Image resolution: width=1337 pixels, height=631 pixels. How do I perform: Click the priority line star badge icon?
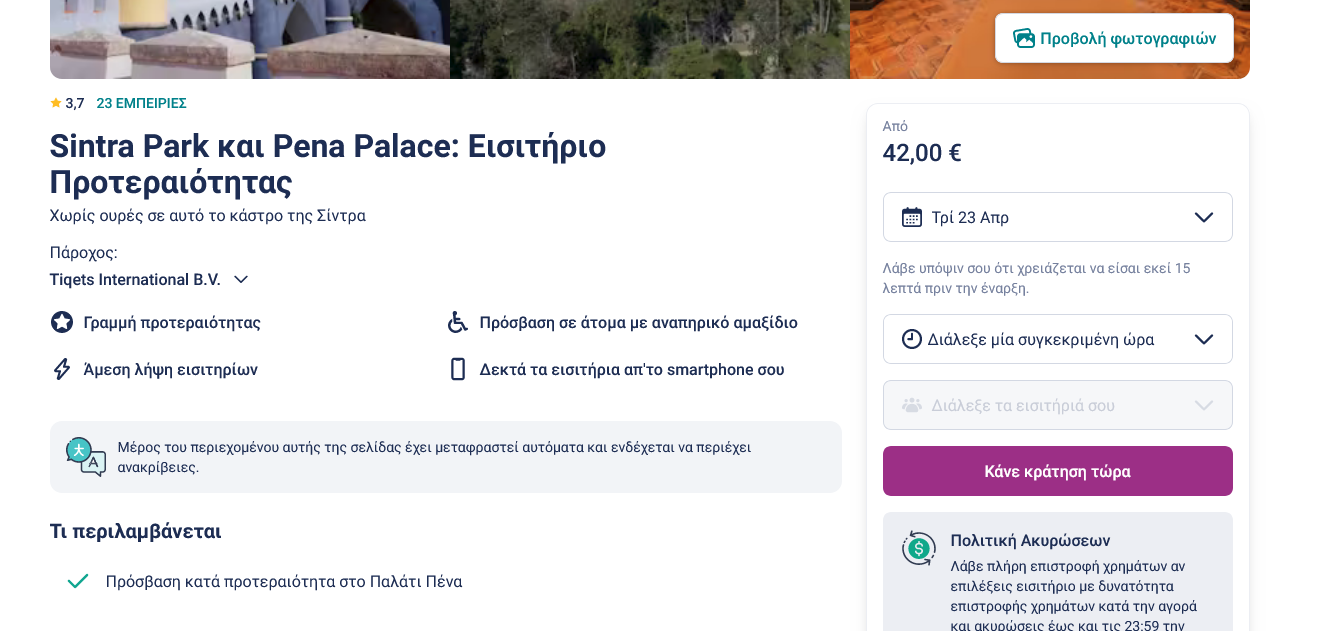click(x=62, y=322)
